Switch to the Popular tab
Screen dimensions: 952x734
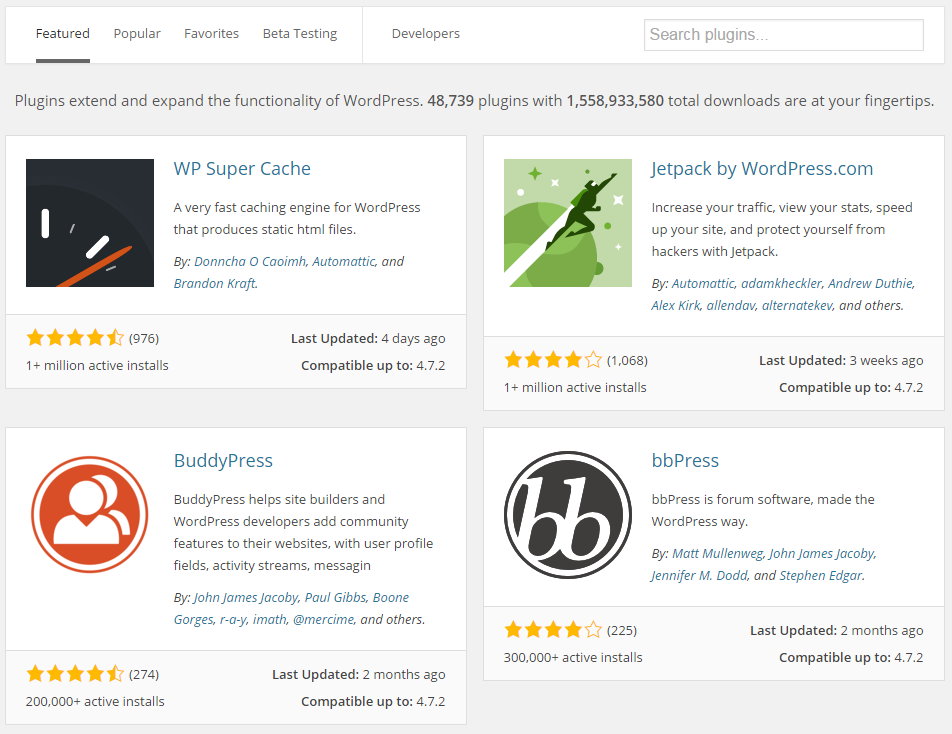tap(137, 33)
